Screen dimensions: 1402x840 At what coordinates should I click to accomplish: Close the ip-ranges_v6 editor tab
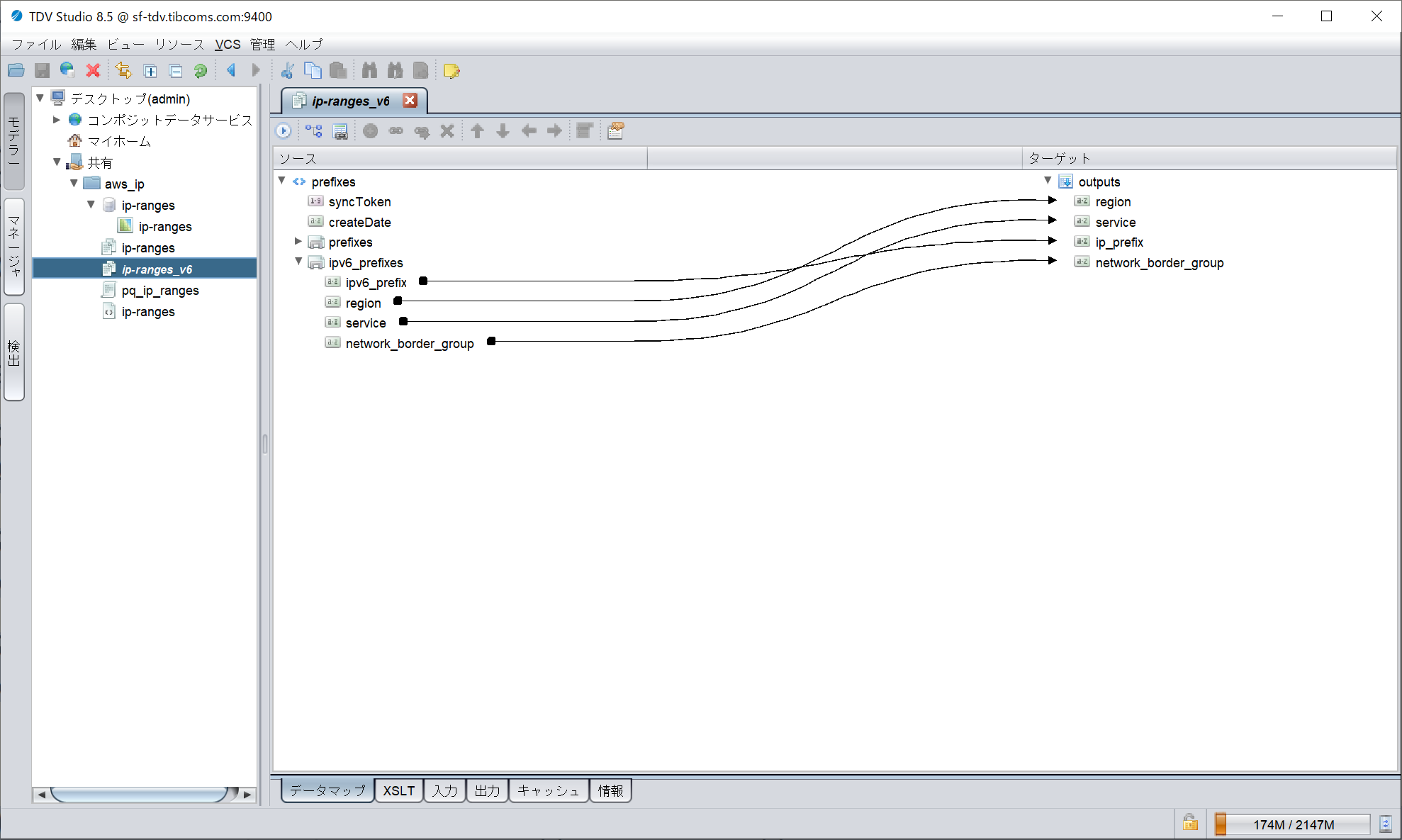410,100
